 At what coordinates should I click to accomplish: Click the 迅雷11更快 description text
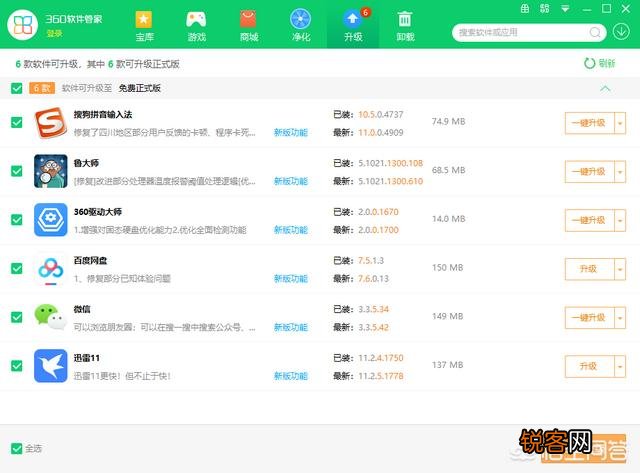tap(122, 376)
